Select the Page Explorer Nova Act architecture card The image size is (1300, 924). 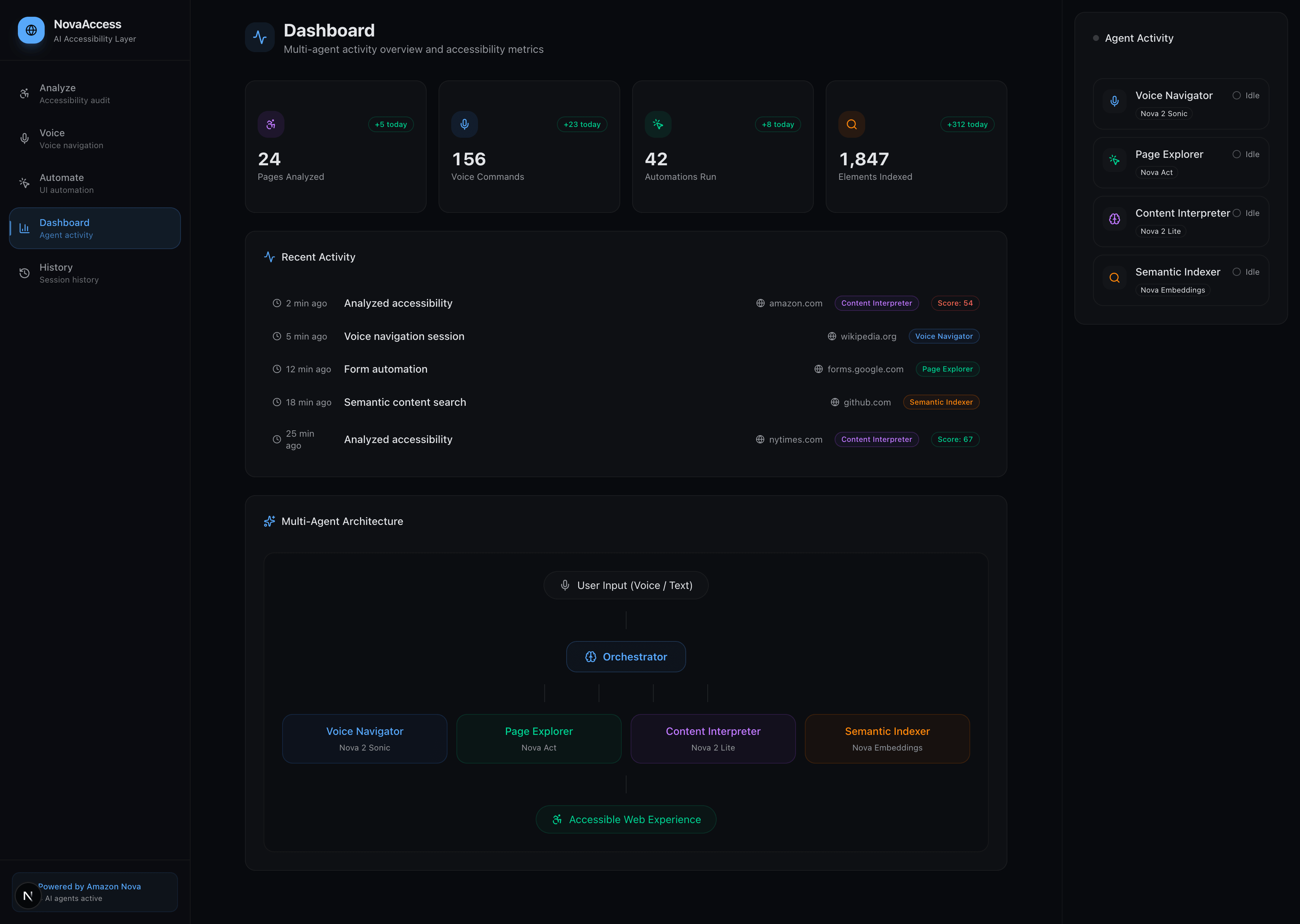point(539,739)
